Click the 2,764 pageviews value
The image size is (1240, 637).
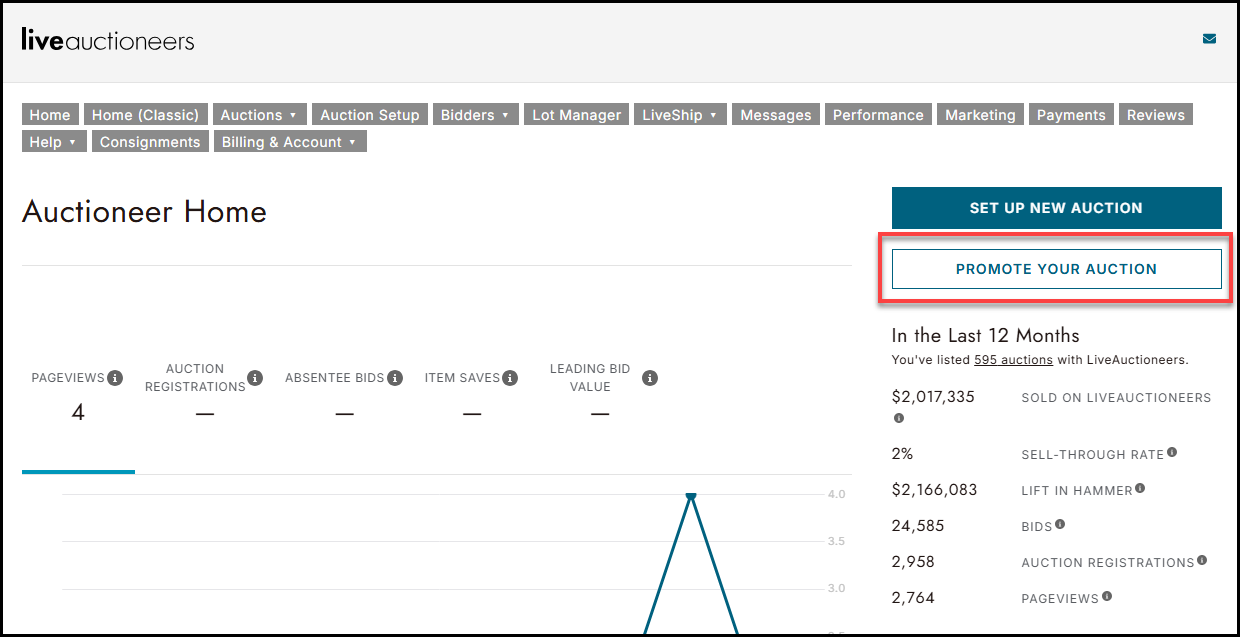click(912, 598)
